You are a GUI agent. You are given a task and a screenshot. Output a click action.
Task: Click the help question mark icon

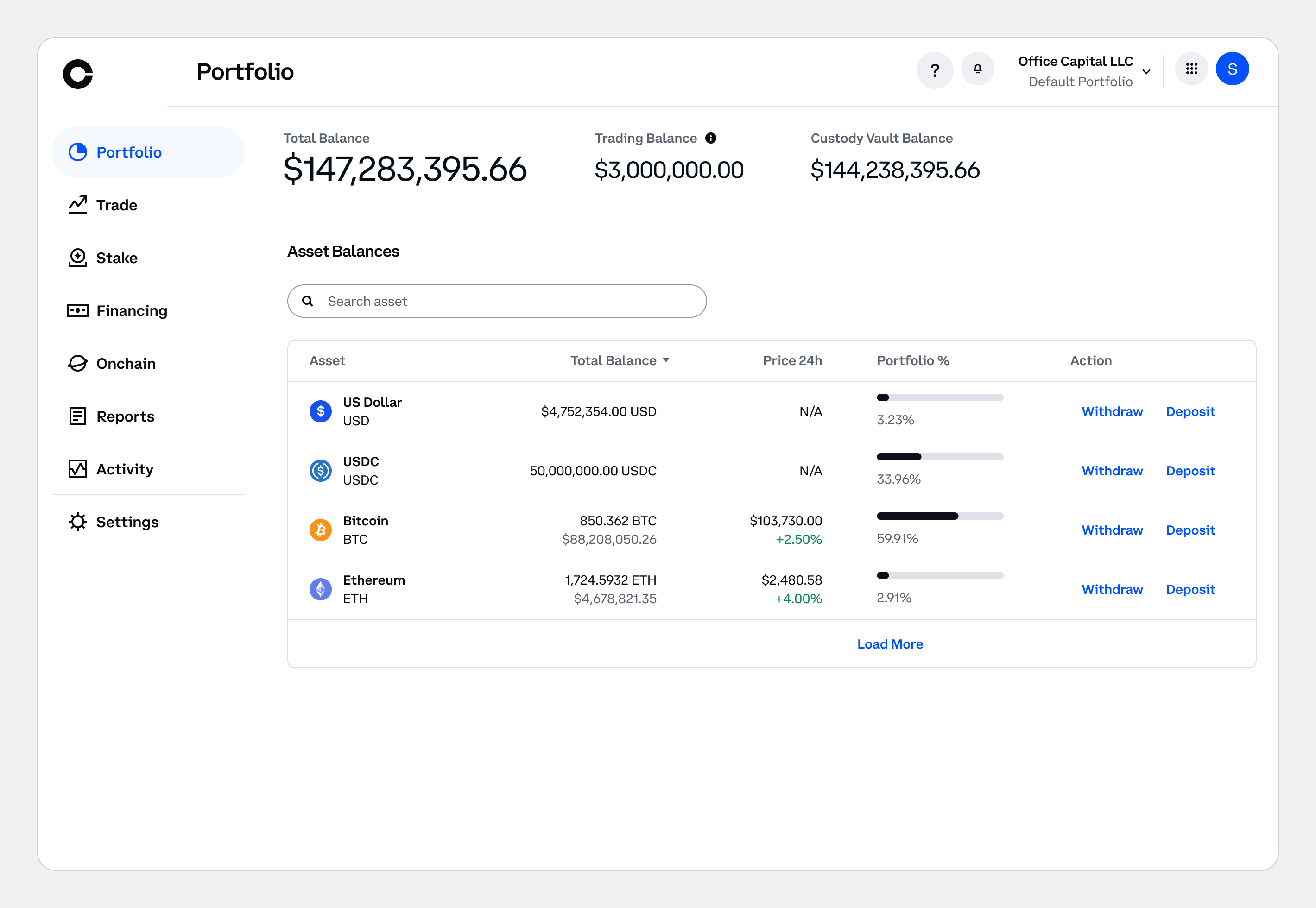coord(935,69)
